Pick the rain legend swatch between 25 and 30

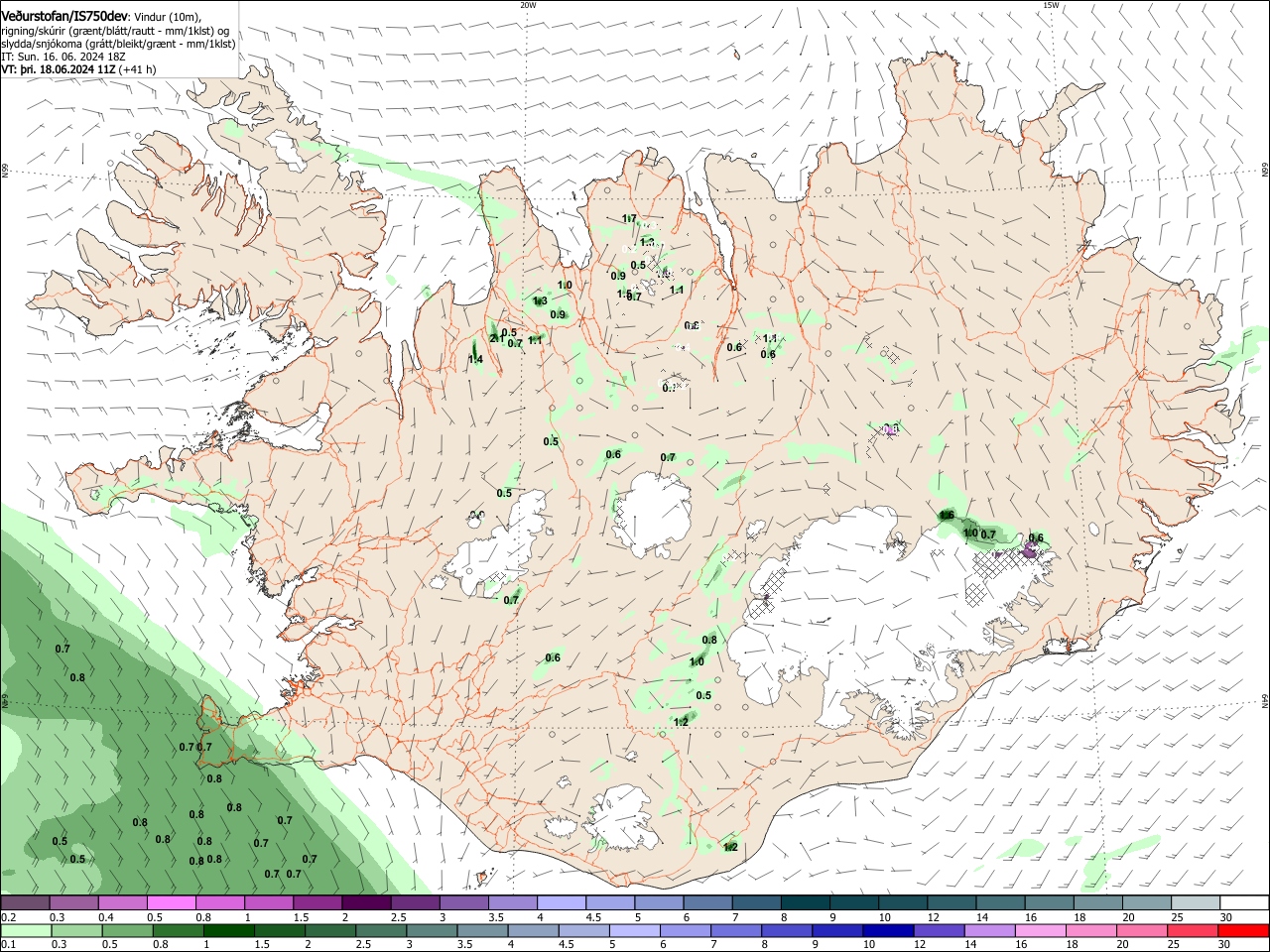[x=1194, y=931]
